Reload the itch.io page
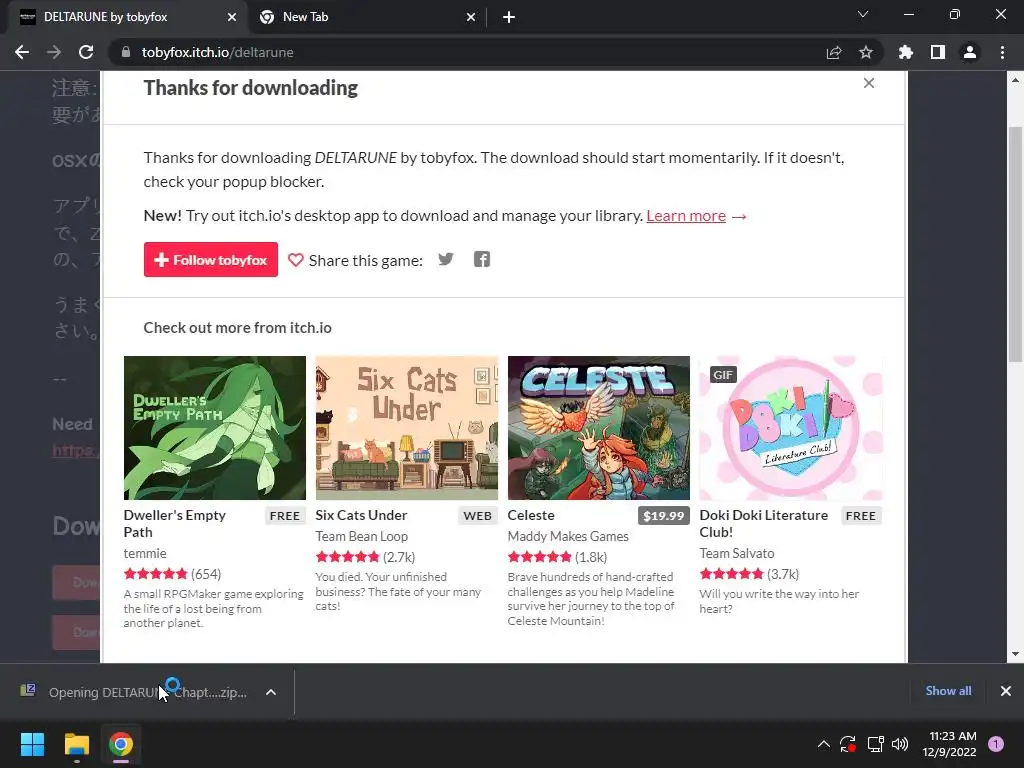The width and height of the screenshot is (1024, 768). coord(86,52)
